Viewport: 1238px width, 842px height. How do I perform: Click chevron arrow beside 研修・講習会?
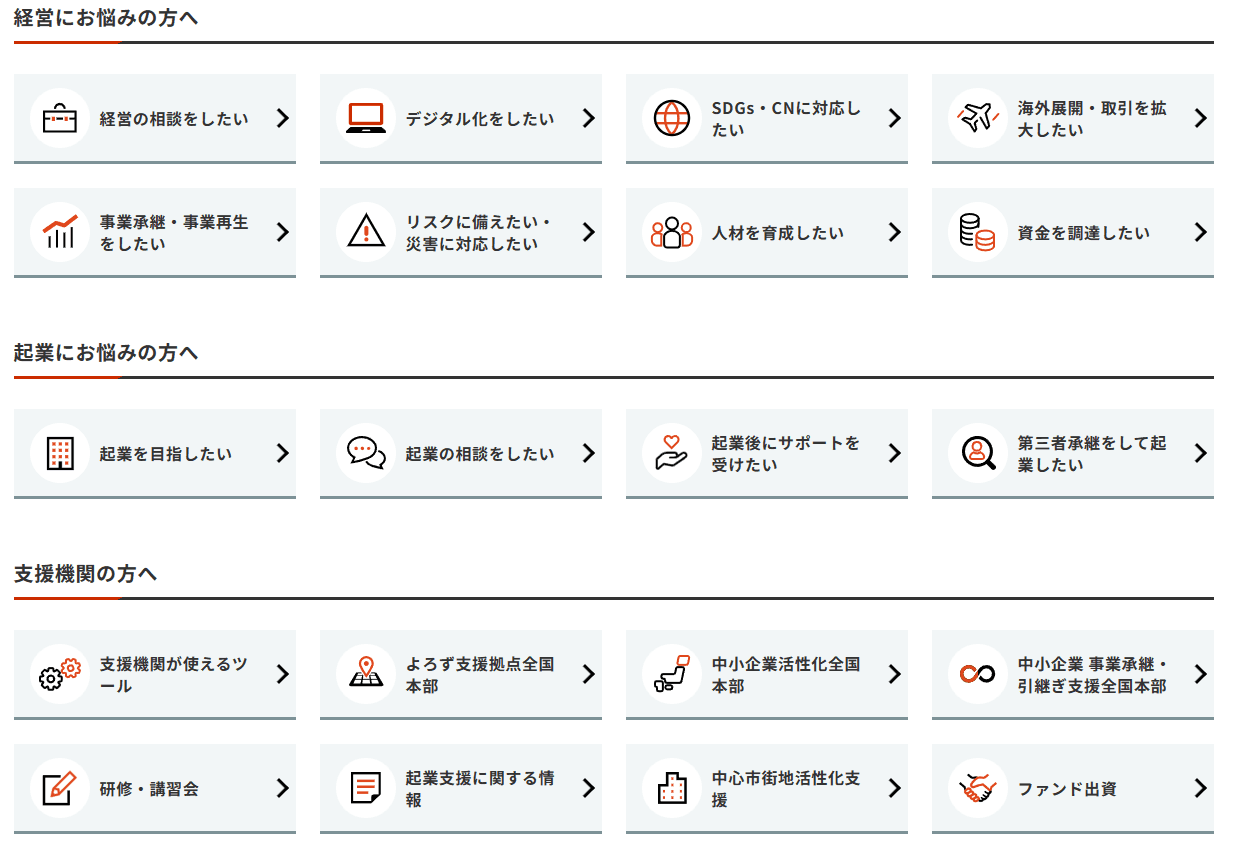click(282, 788)
